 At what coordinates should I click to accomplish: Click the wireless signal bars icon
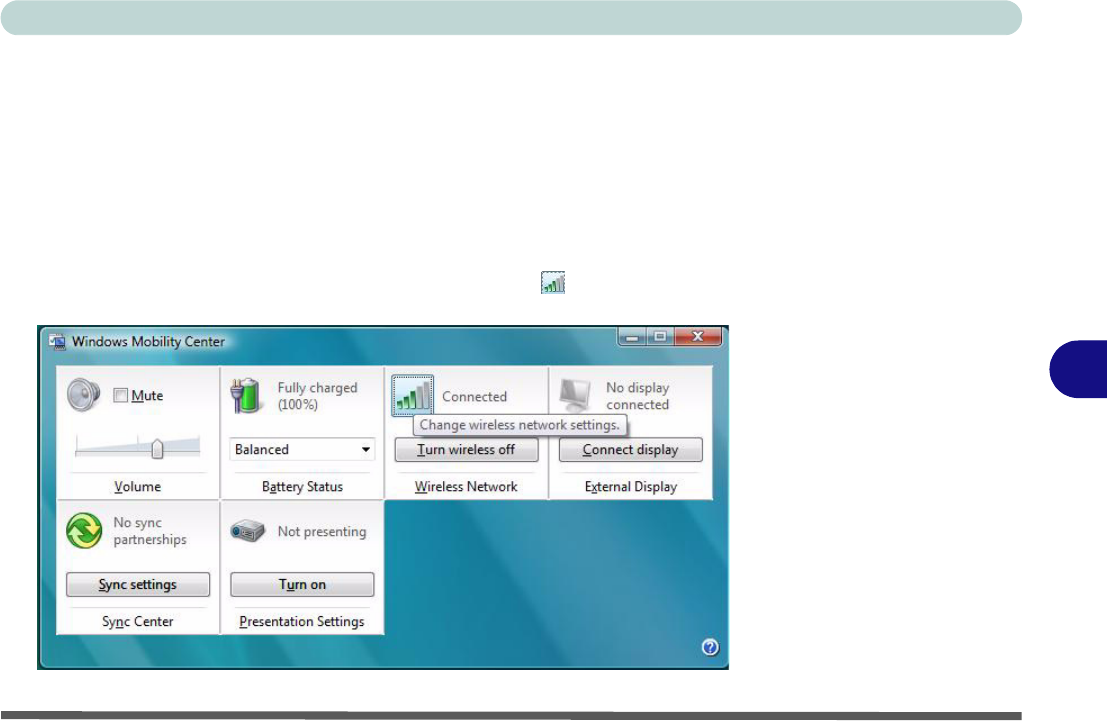(x=412, y=395)
